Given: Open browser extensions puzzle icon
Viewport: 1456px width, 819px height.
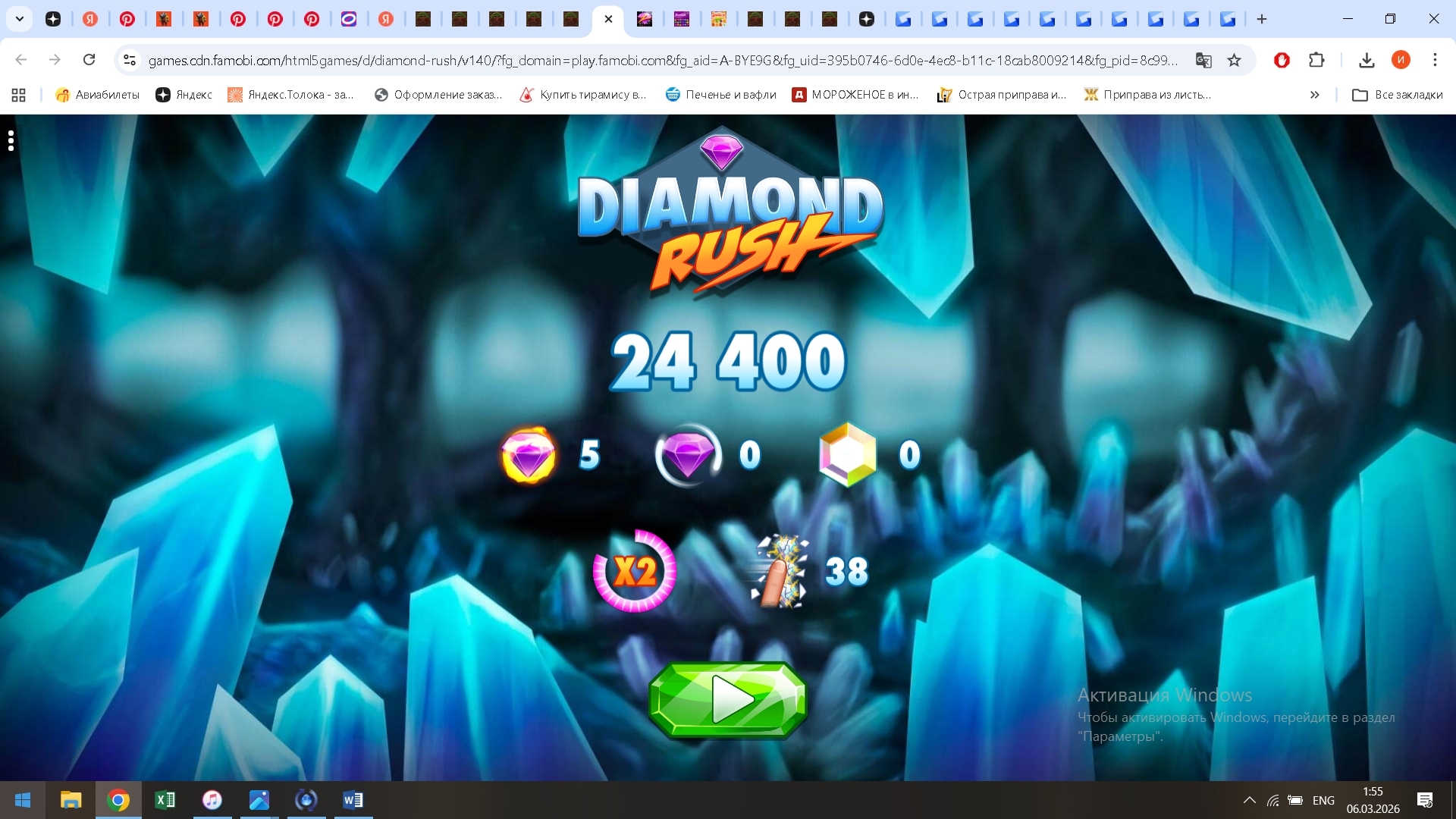Looking at the screenshot, I should pyautogui.click(x=1317, y=60).
